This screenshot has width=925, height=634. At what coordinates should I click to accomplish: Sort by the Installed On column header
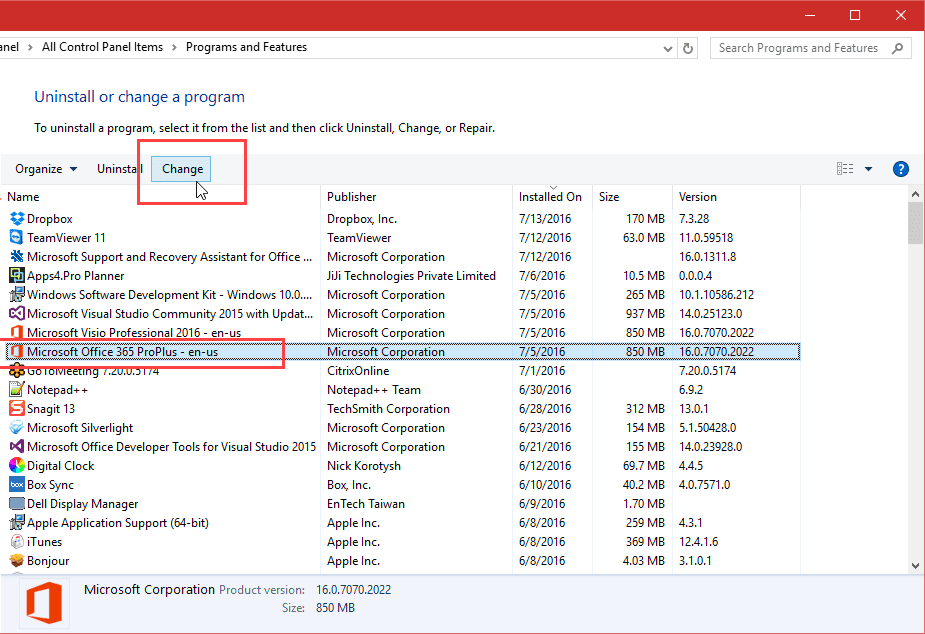[552, 197]
